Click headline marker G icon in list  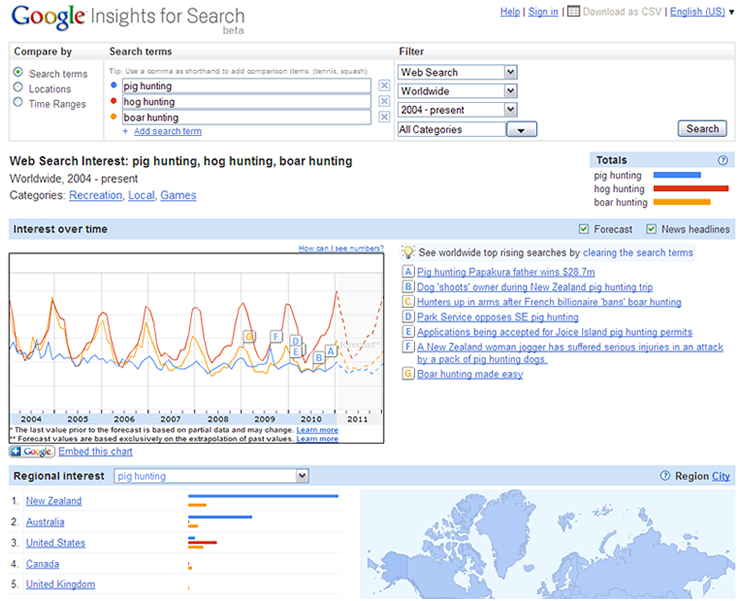(x=408, y=374)
